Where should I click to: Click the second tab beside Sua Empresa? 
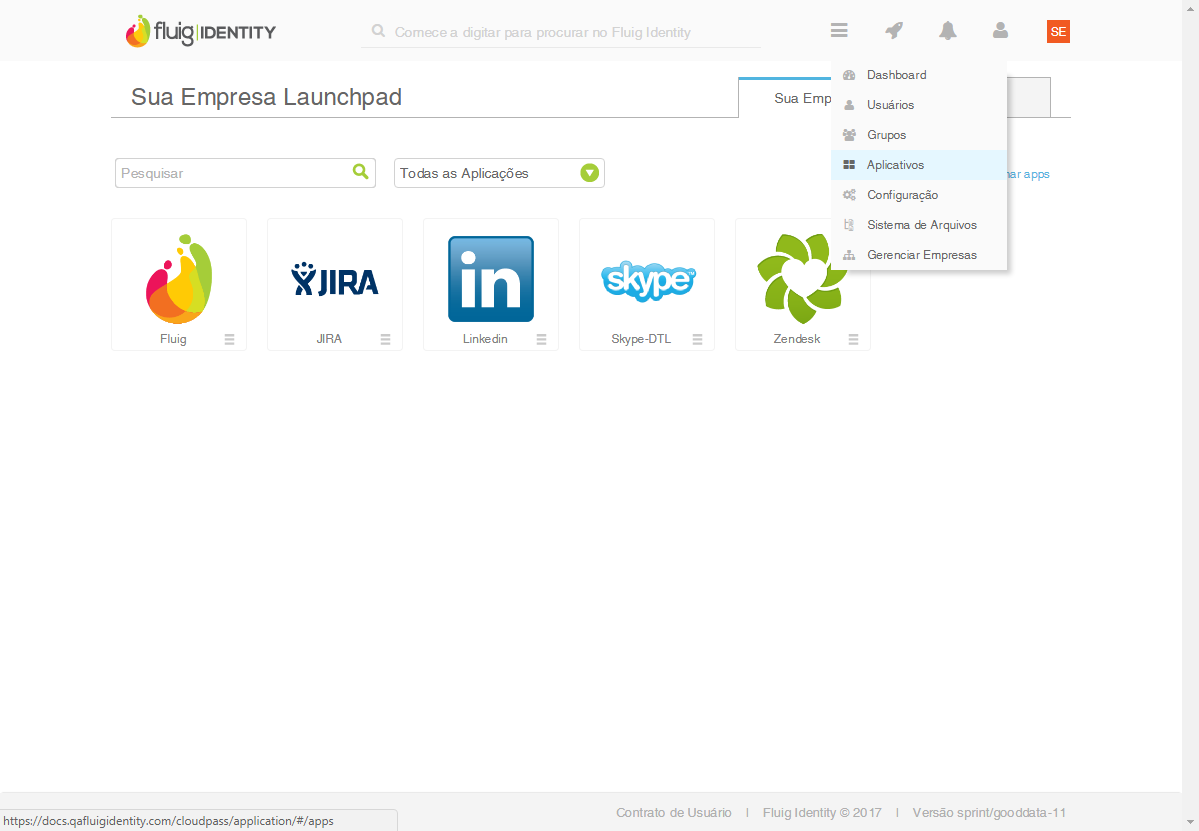coord(1028,97)
